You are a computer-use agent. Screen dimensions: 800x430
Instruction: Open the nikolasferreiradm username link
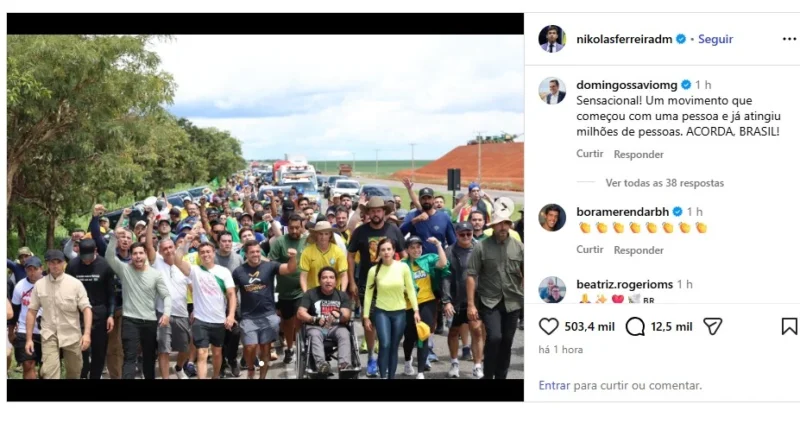(x=624, y=39)
